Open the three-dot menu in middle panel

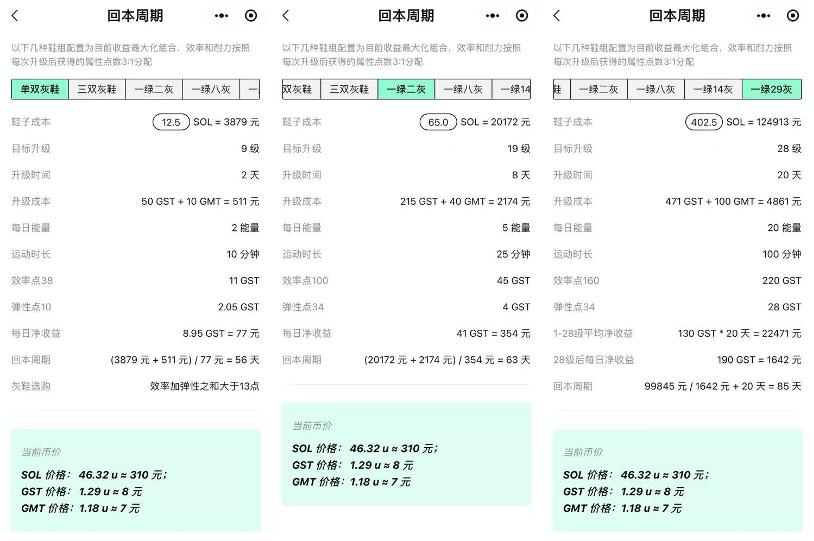pos(493,16)
